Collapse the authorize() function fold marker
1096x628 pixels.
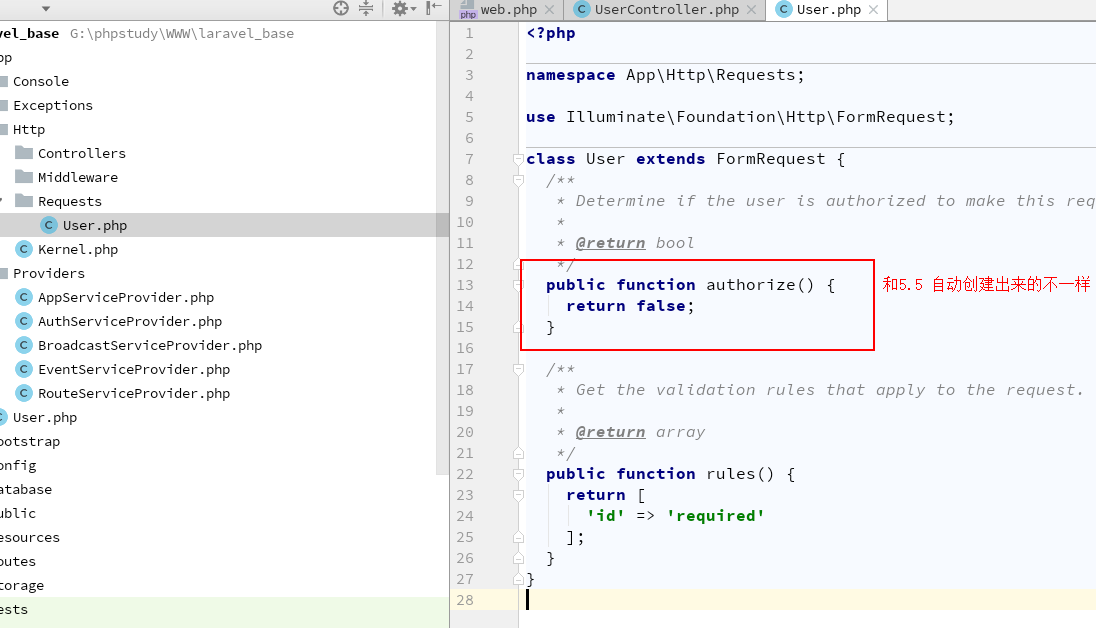(x=518, y=285)
